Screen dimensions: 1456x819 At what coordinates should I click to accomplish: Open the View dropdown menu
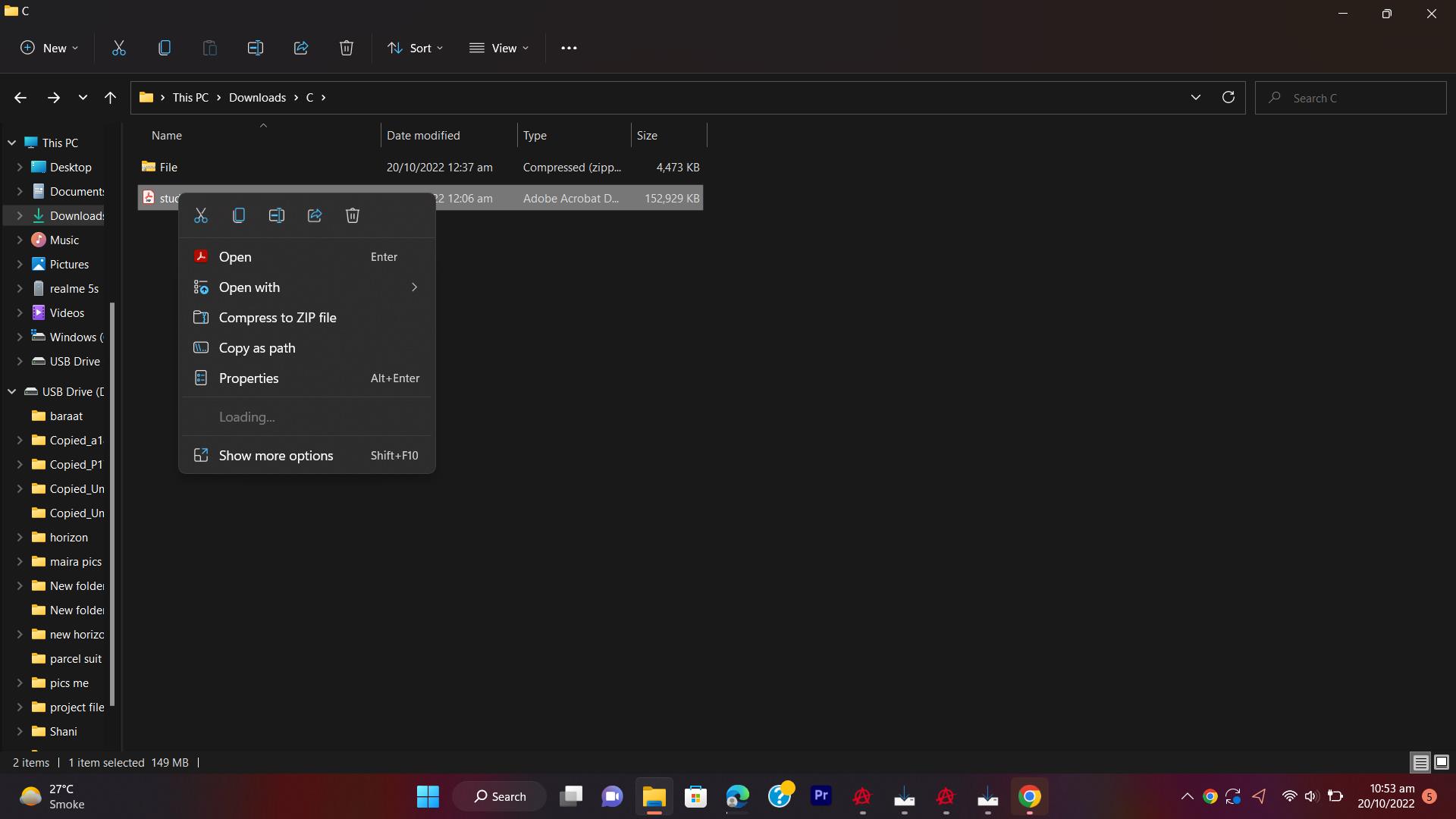pyautogui.click(x=499, y=48)
